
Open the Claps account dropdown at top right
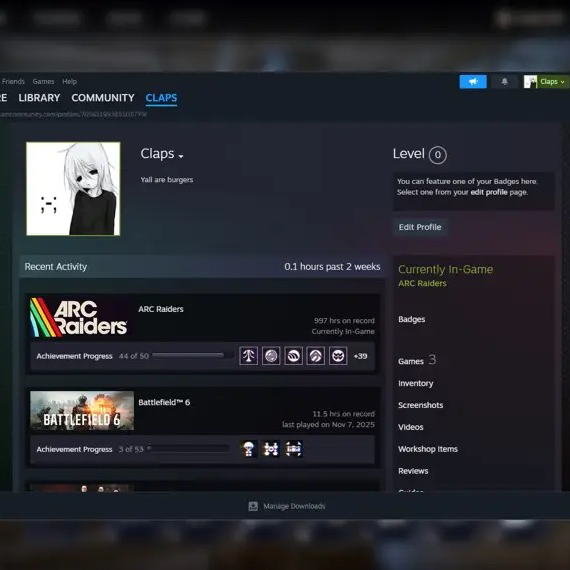[545, 82]
